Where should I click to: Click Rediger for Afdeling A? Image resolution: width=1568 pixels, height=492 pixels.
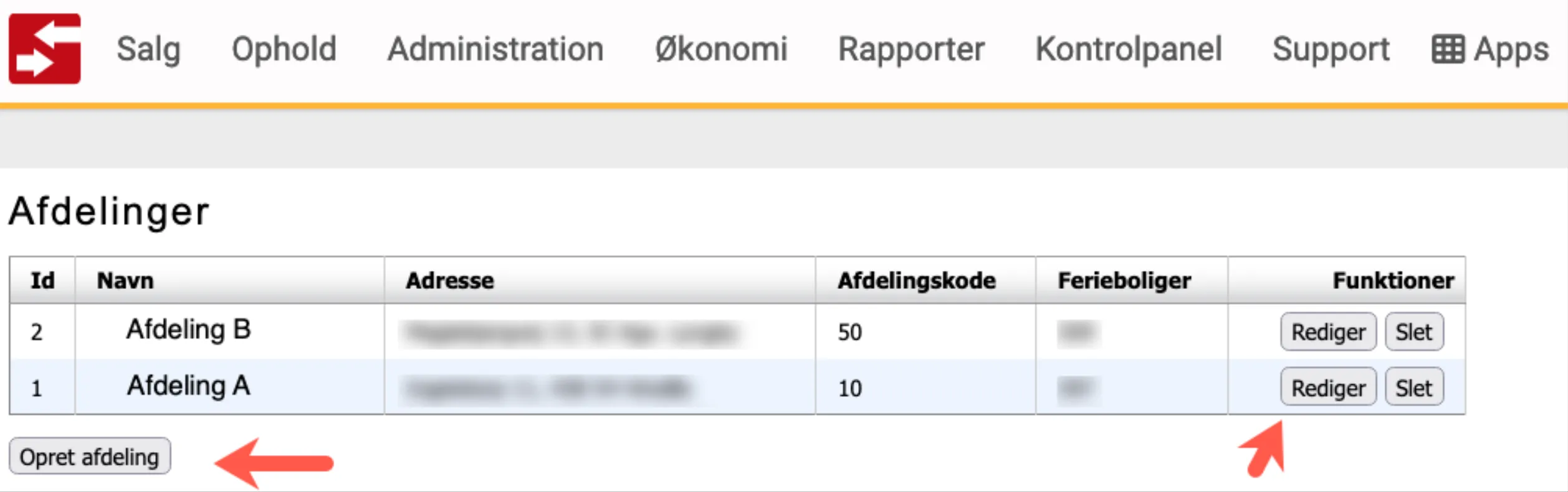pyautogui.click(x=1327, y=387)
